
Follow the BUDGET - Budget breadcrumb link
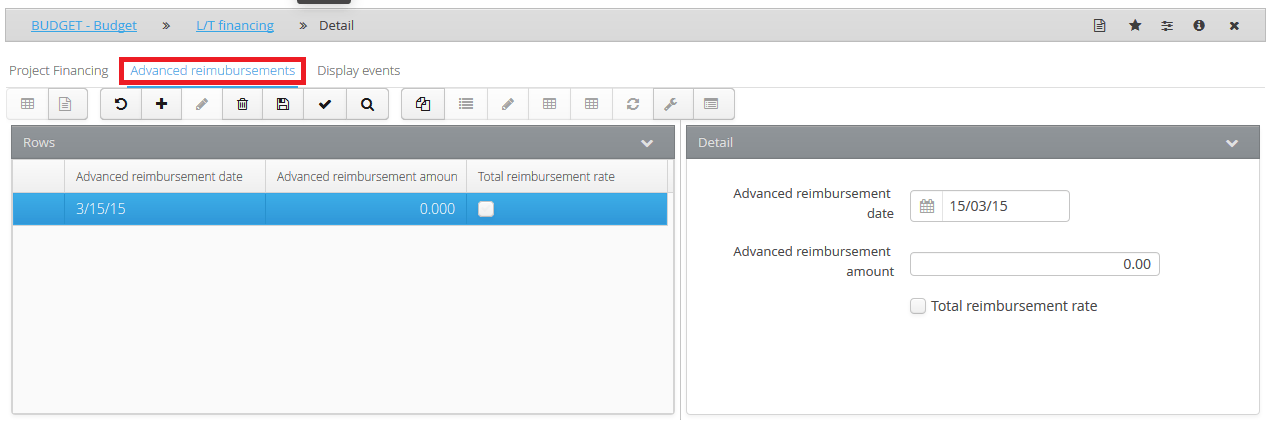pyautogui.click(x=84, y=25)
